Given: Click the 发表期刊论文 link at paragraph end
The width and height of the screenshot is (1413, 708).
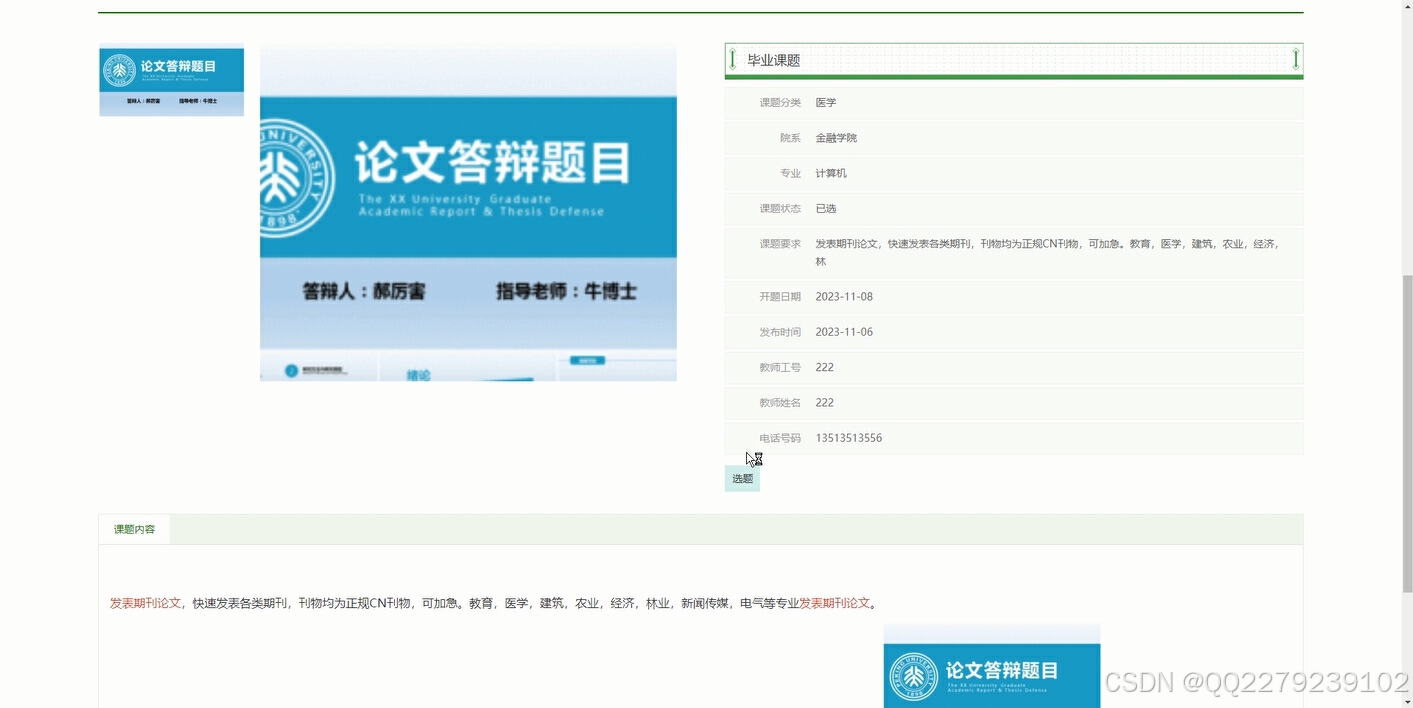Looking at the screenshot, I should [835, 603].
